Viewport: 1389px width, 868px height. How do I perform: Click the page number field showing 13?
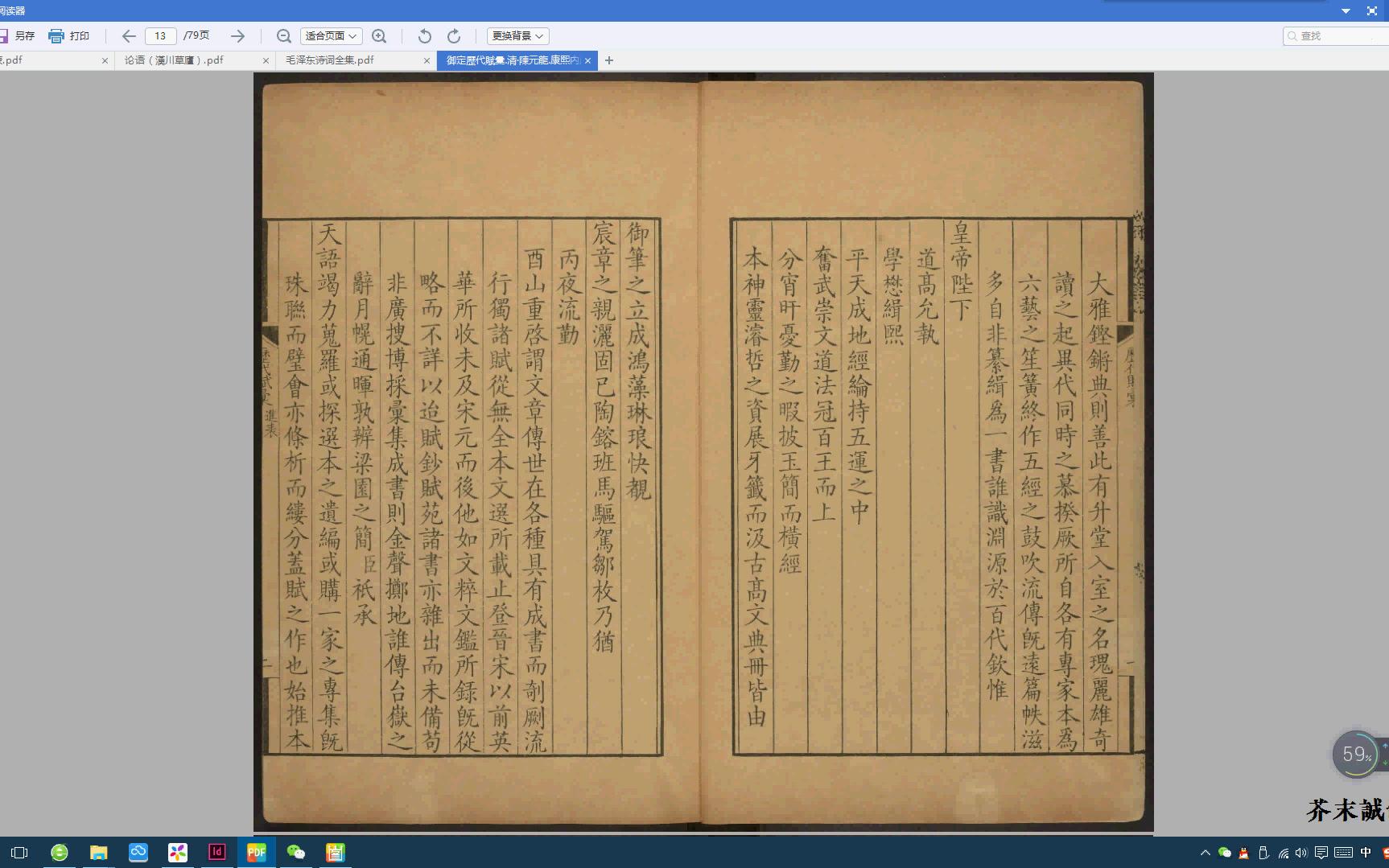tap(161, 36)
